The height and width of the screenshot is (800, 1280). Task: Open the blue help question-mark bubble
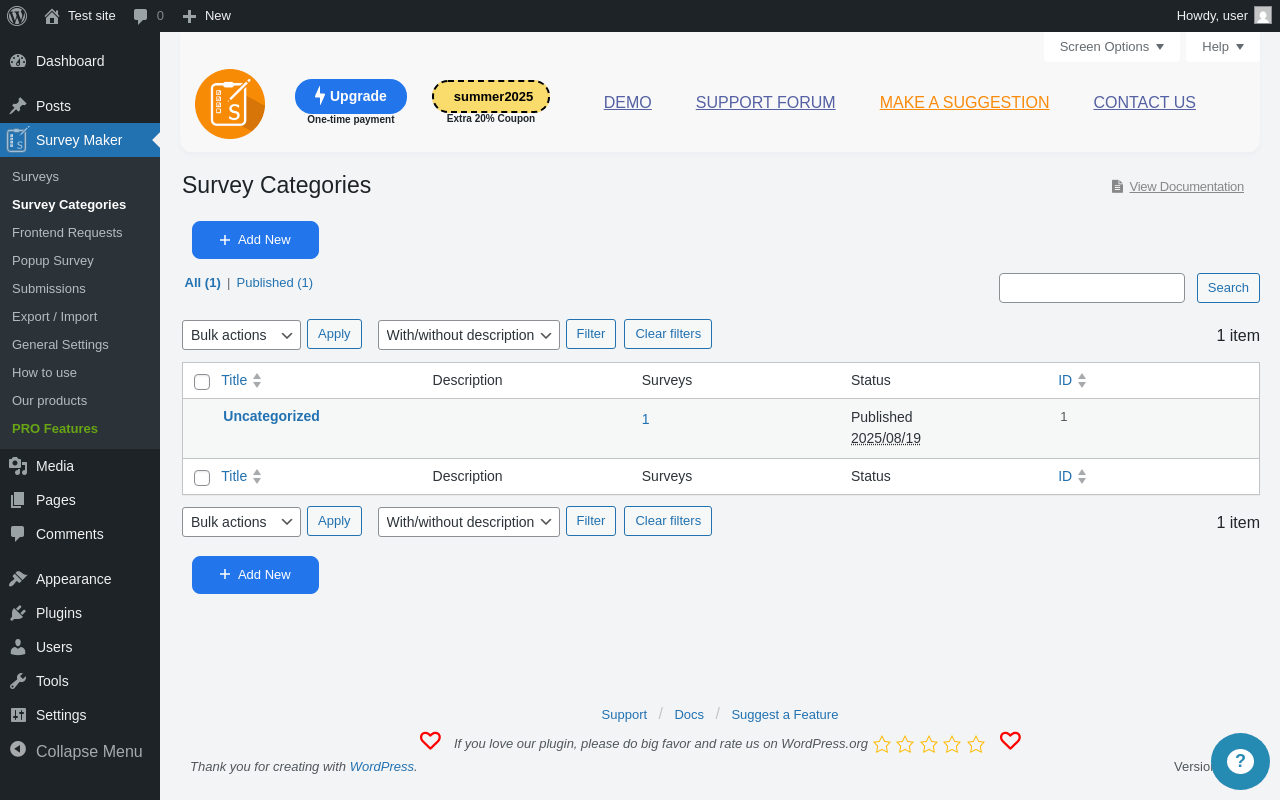point(1240,761)
